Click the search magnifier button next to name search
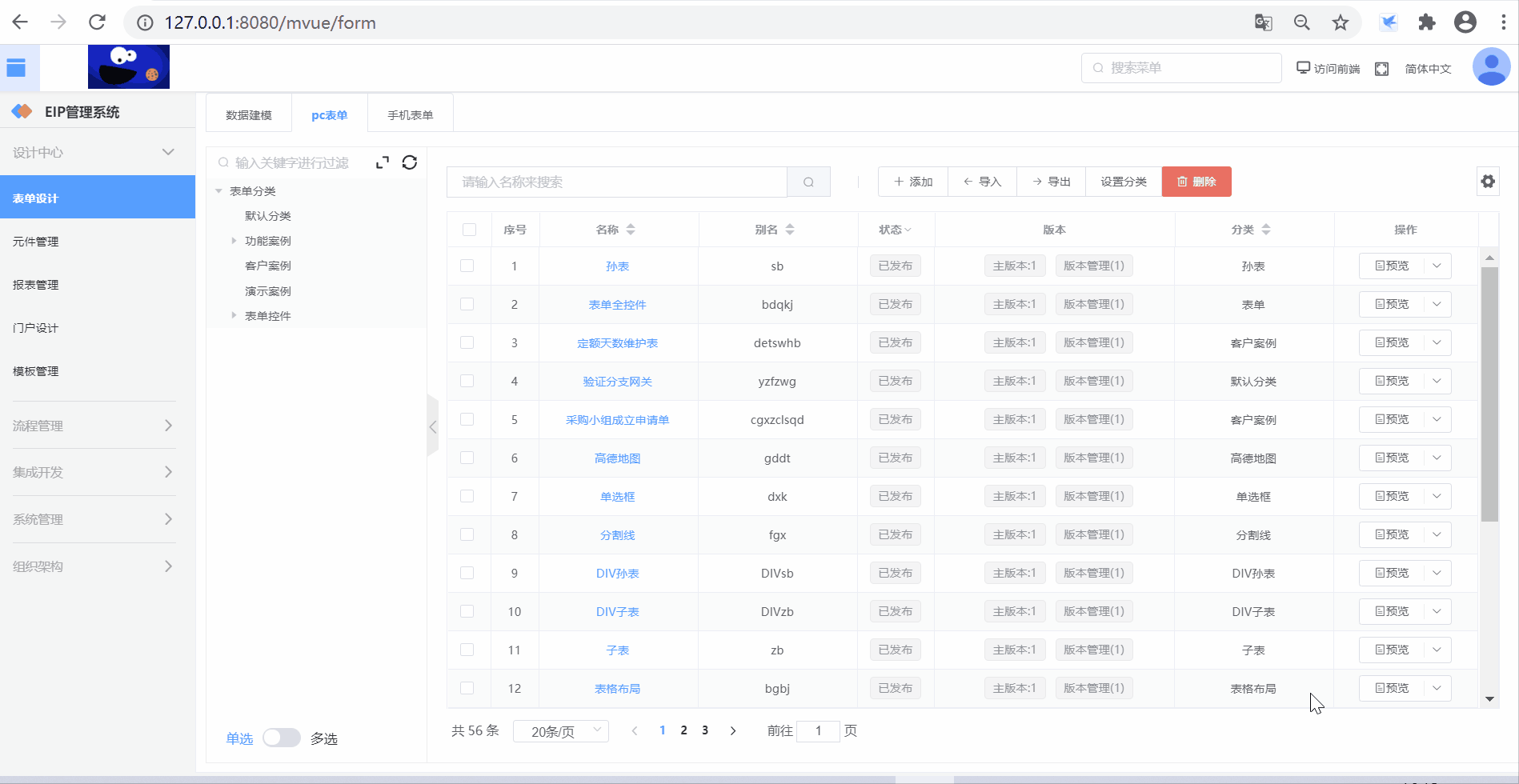 coord(808,182)
